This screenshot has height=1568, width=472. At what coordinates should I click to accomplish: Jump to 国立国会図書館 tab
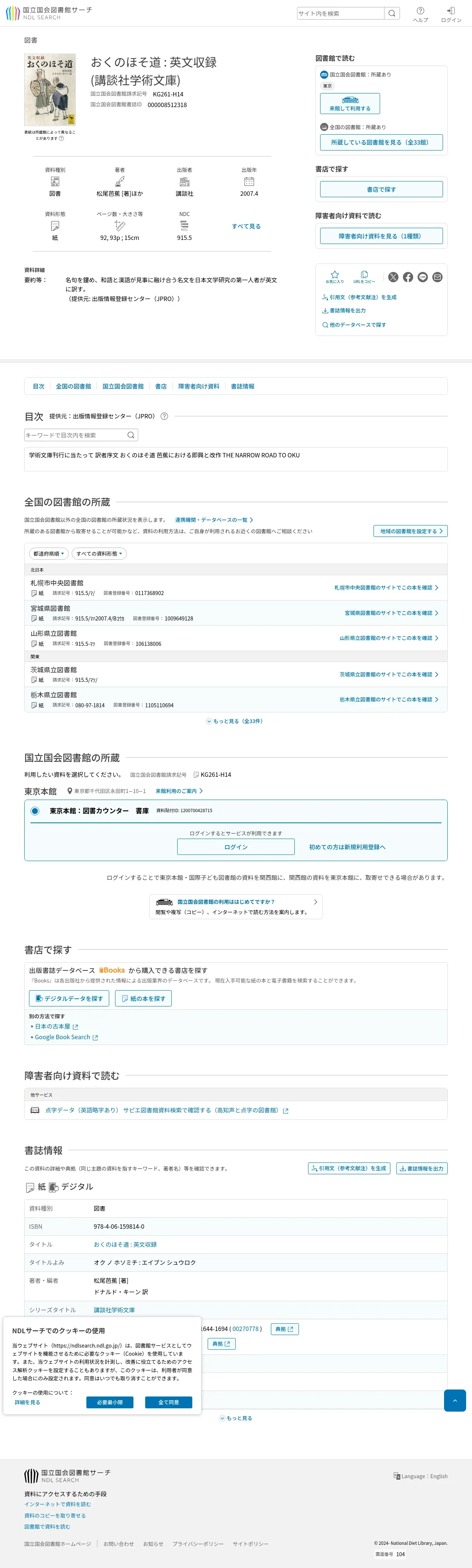[123, 386]
